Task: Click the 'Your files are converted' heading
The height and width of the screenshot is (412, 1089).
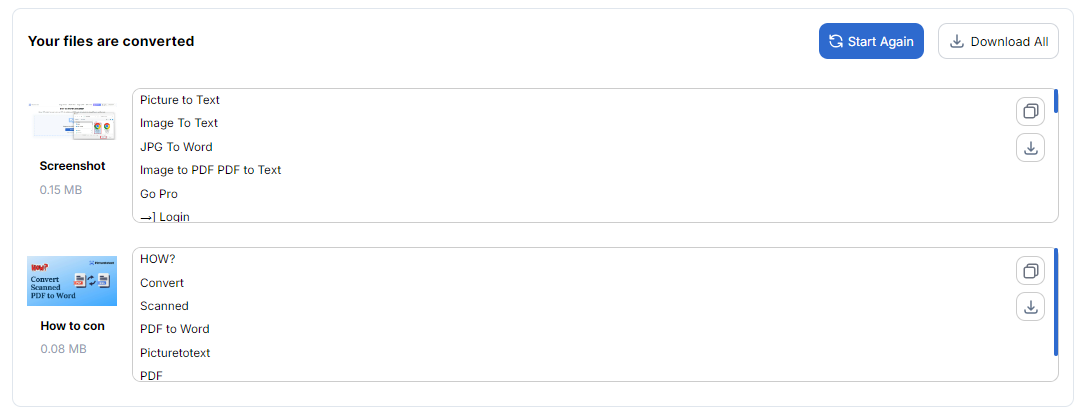Action: tap(111, 41)
